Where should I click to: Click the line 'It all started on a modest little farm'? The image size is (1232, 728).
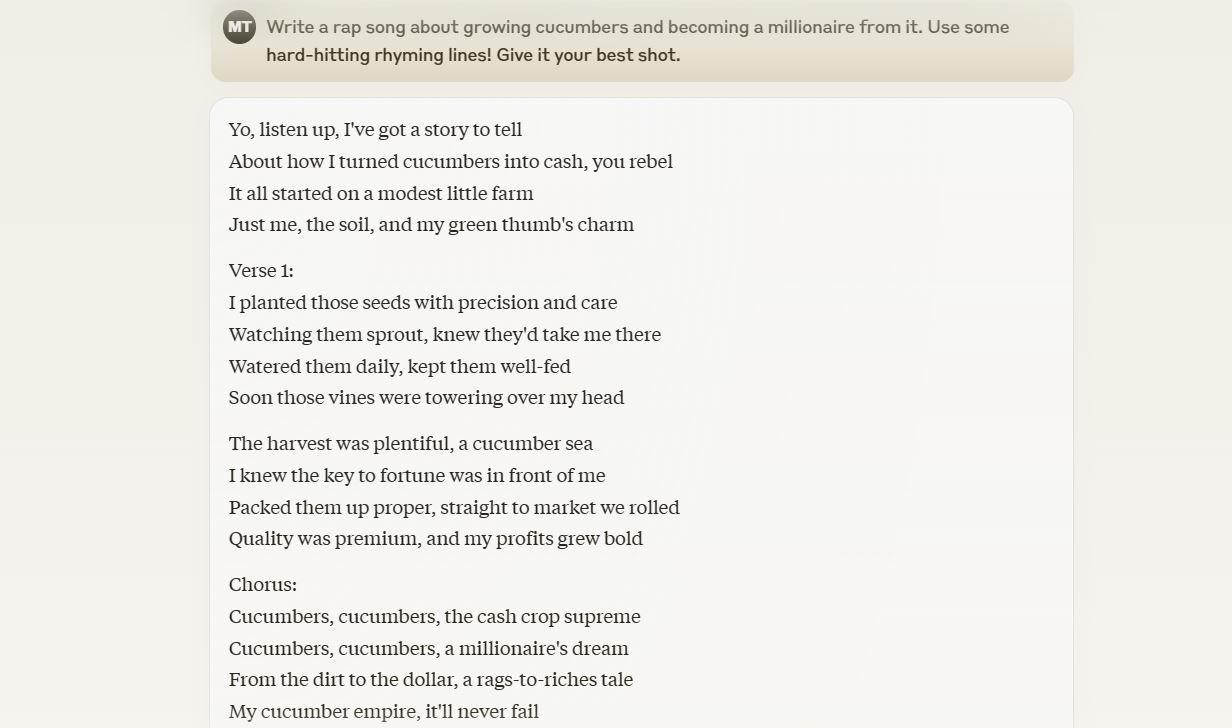pos(381,193)
